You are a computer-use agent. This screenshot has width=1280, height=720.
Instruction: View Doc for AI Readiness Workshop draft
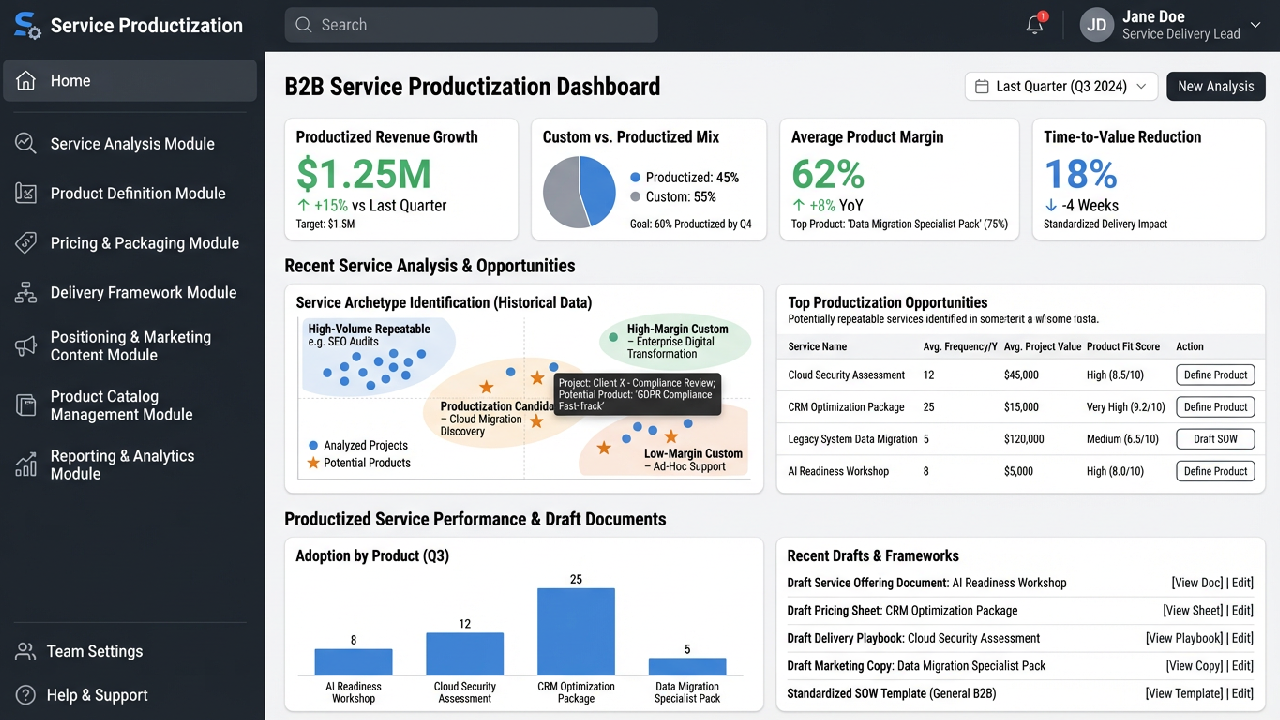coord(1199,583)
